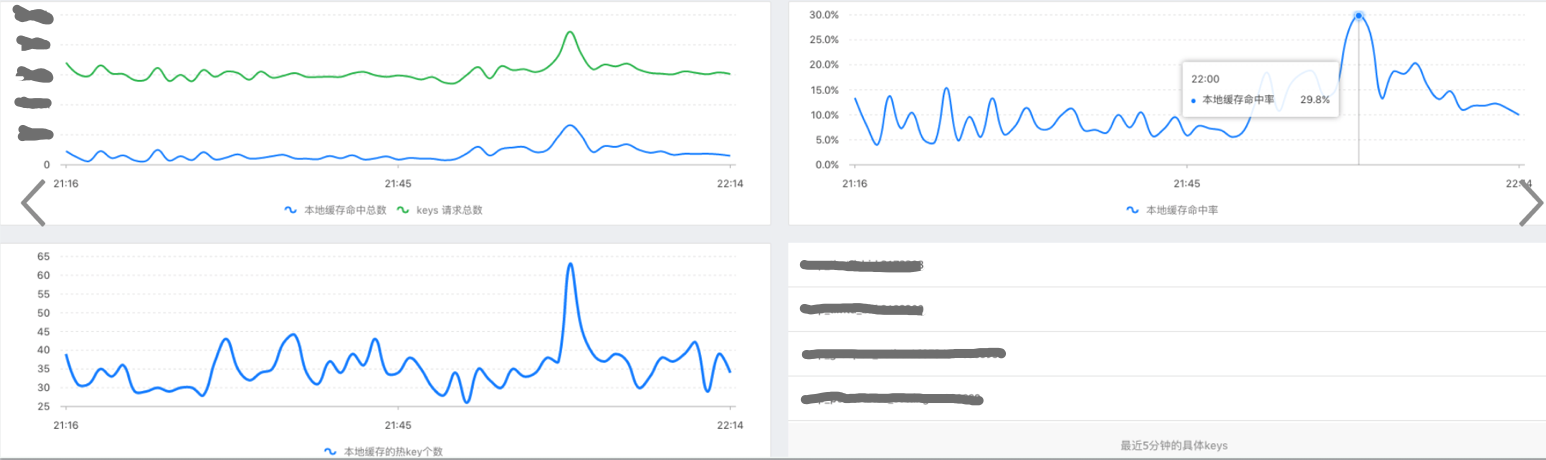Toggle the 本地缓存命中率 series label
This screenshot has width=1546, height=460.
[1181, 210]
